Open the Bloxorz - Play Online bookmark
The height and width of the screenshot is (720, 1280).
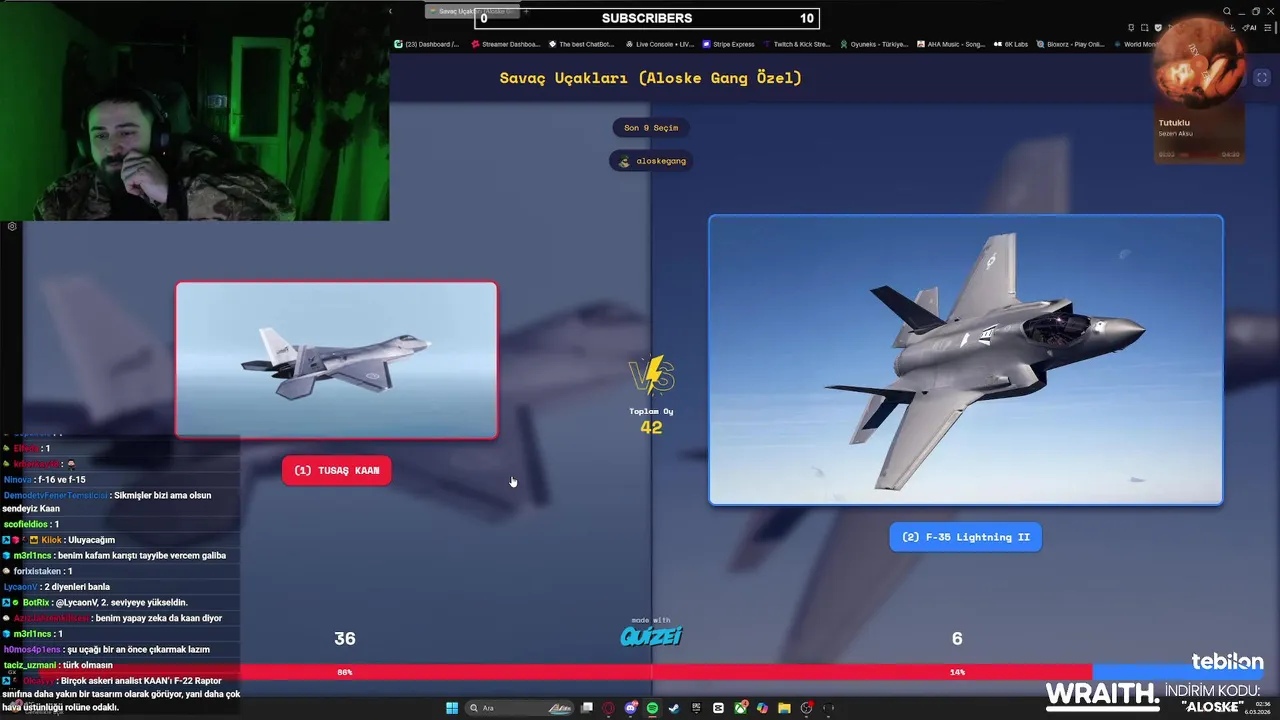pyautogui.click(x=1070, y=44)
